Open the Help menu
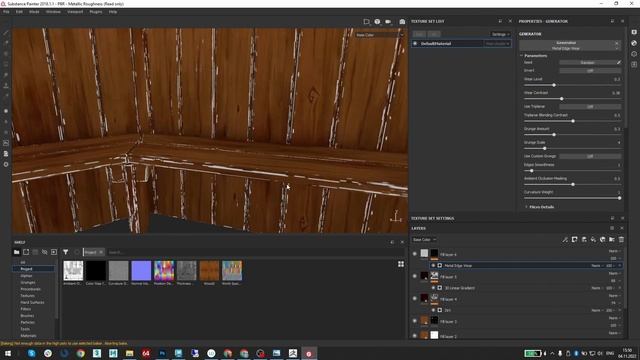Viewport: 640px width, 360px height. pos(113,12)
